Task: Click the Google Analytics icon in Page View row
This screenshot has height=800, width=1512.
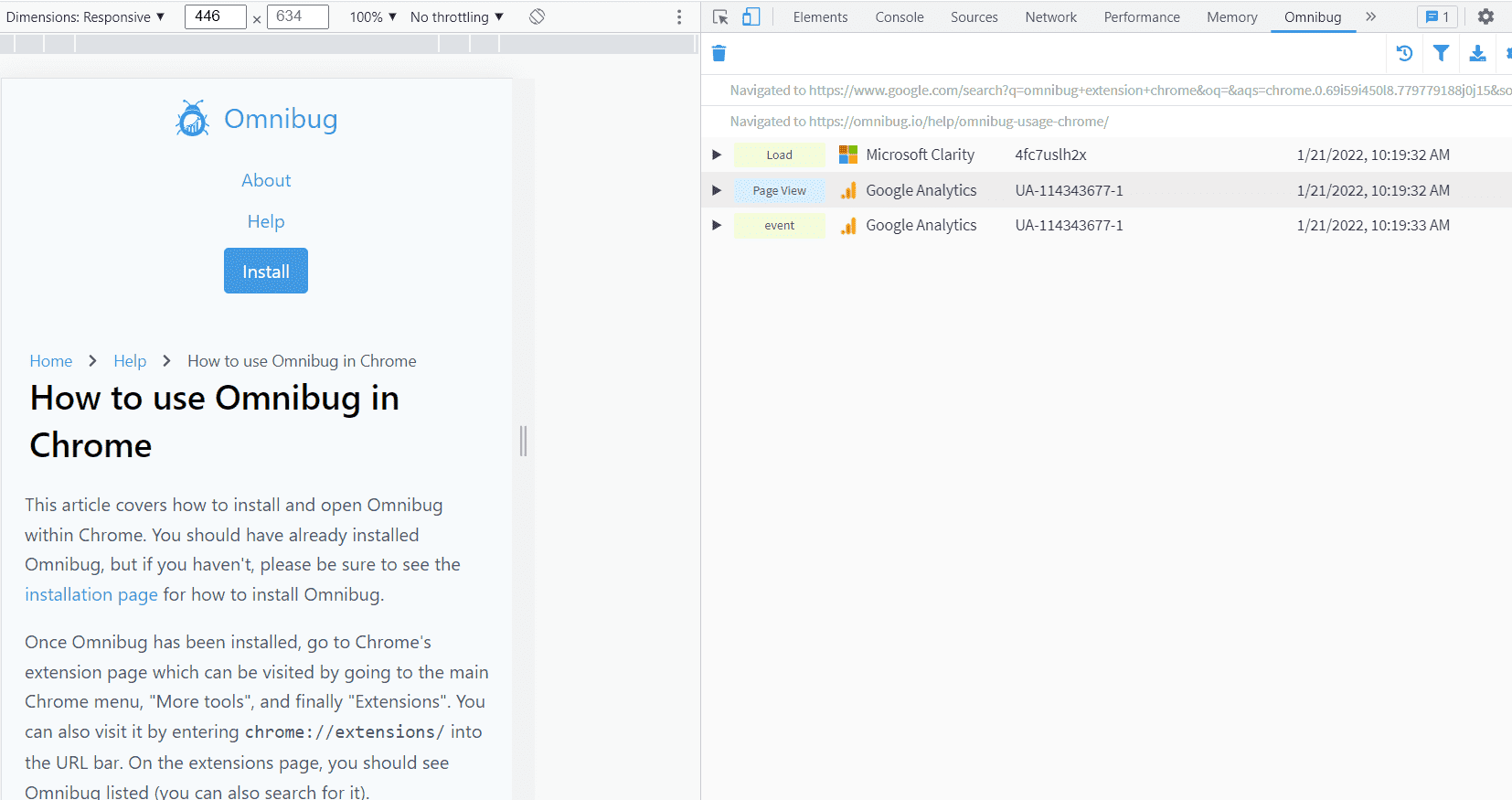Action: pos(849,190)
